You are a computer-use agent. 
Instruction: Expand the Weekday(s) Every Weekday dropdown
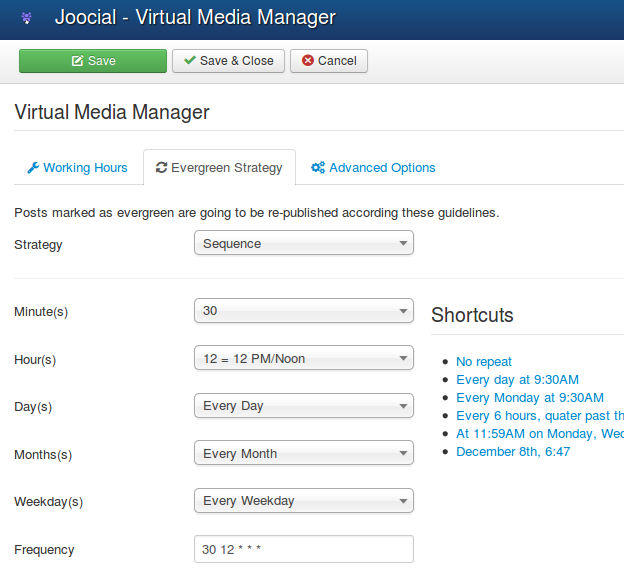303,500
